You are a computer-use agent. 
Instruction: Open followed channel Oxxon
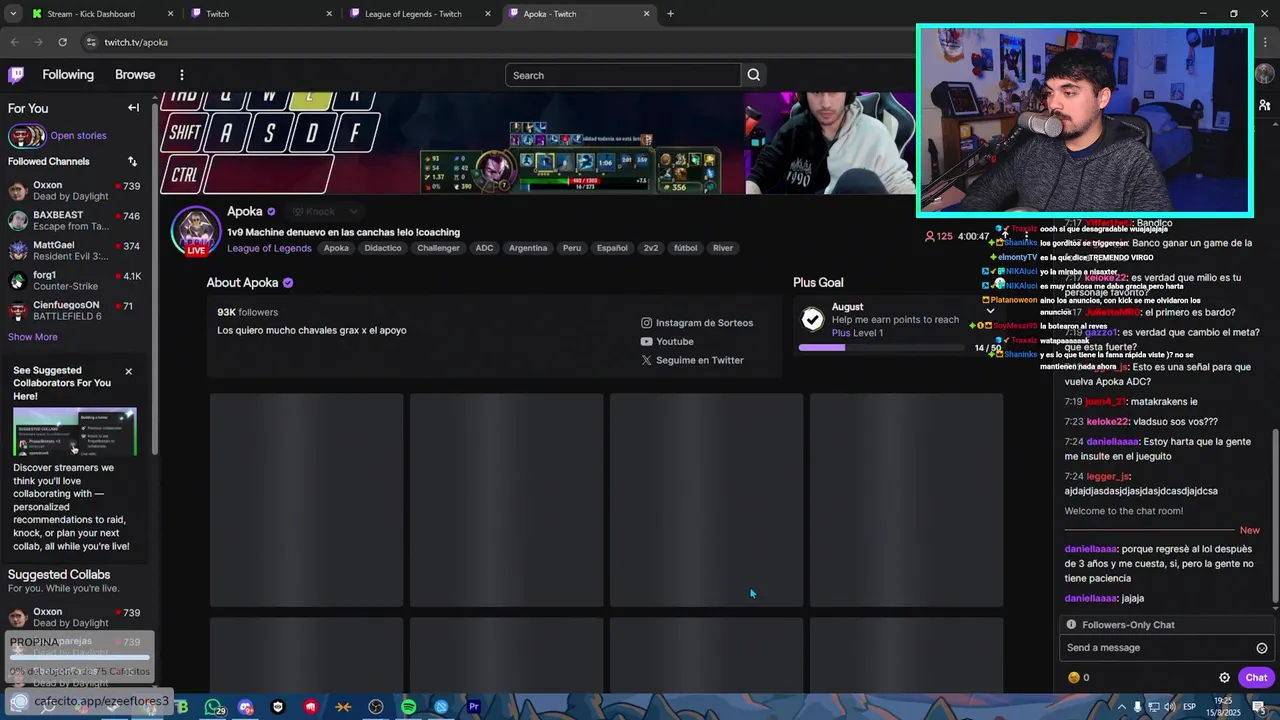click(75, 191)
